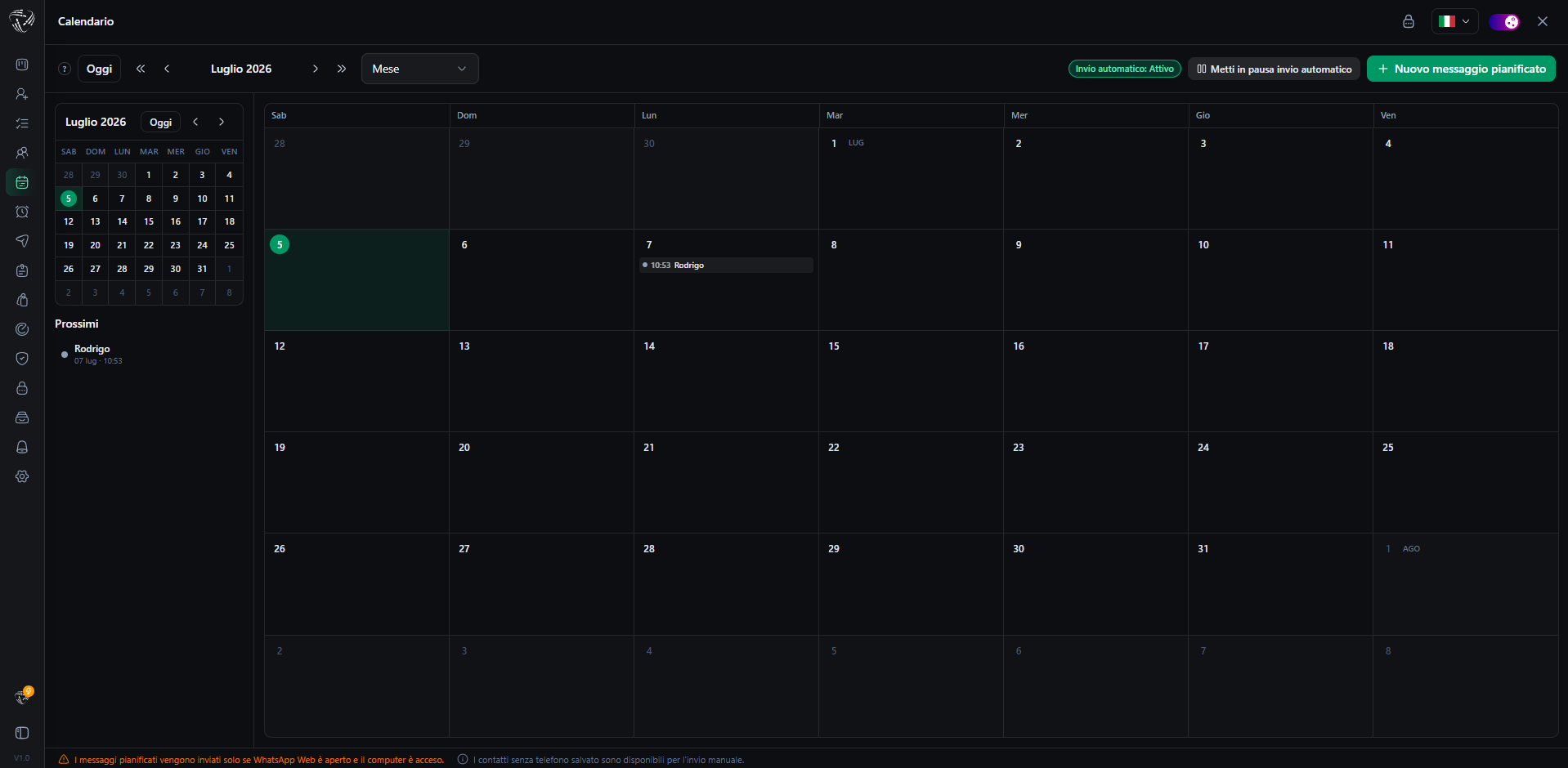Open the 10:53 Rodrigo event on day 7
The image size is (1568, 768).
pos(726,265)
